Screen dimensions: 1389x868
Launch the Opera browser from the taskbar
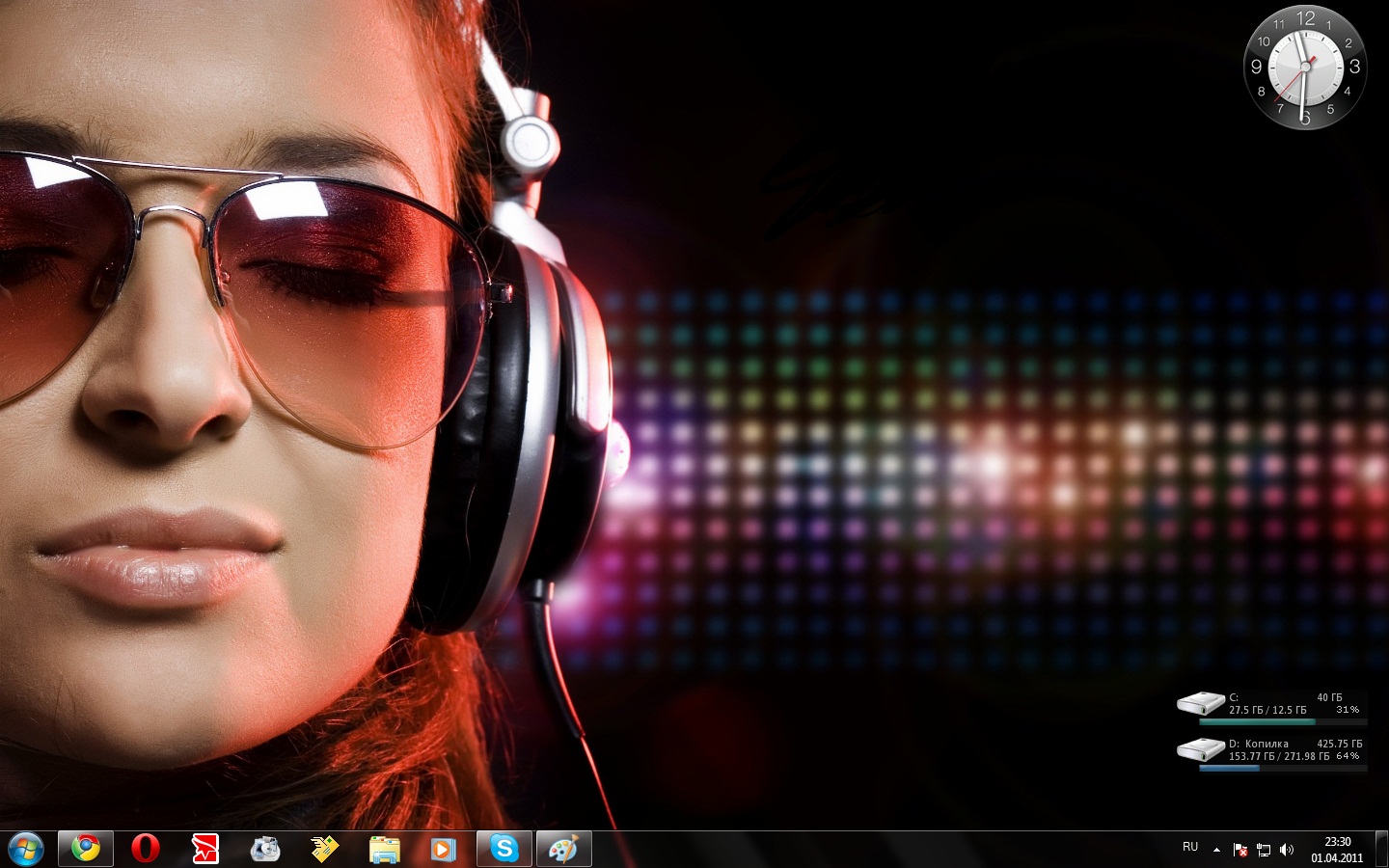pyautogui.click(x=146, y=849)
